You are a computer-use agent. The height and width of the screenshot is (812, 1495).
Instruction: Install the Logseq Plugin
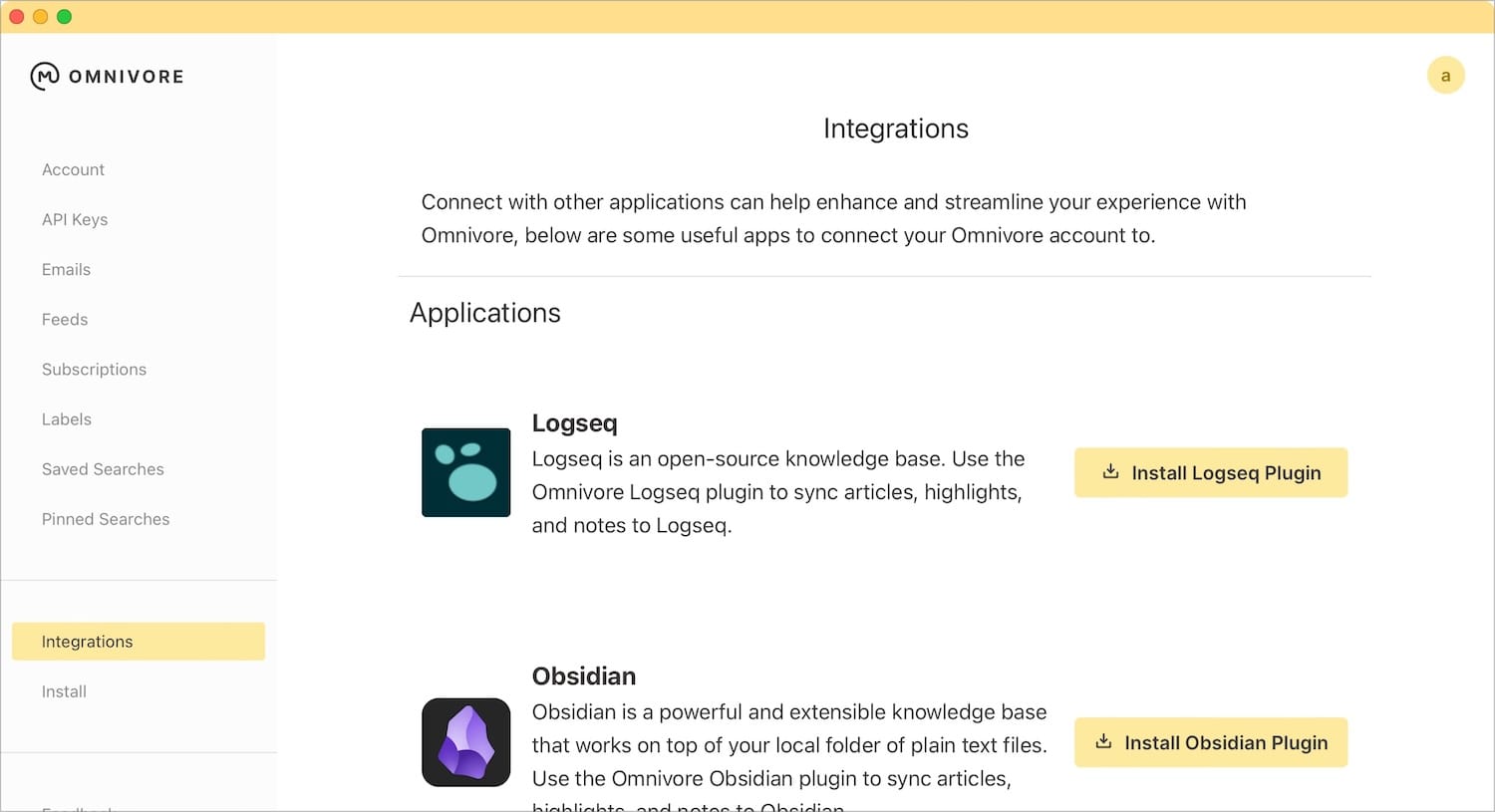(x=1211, y=472)
